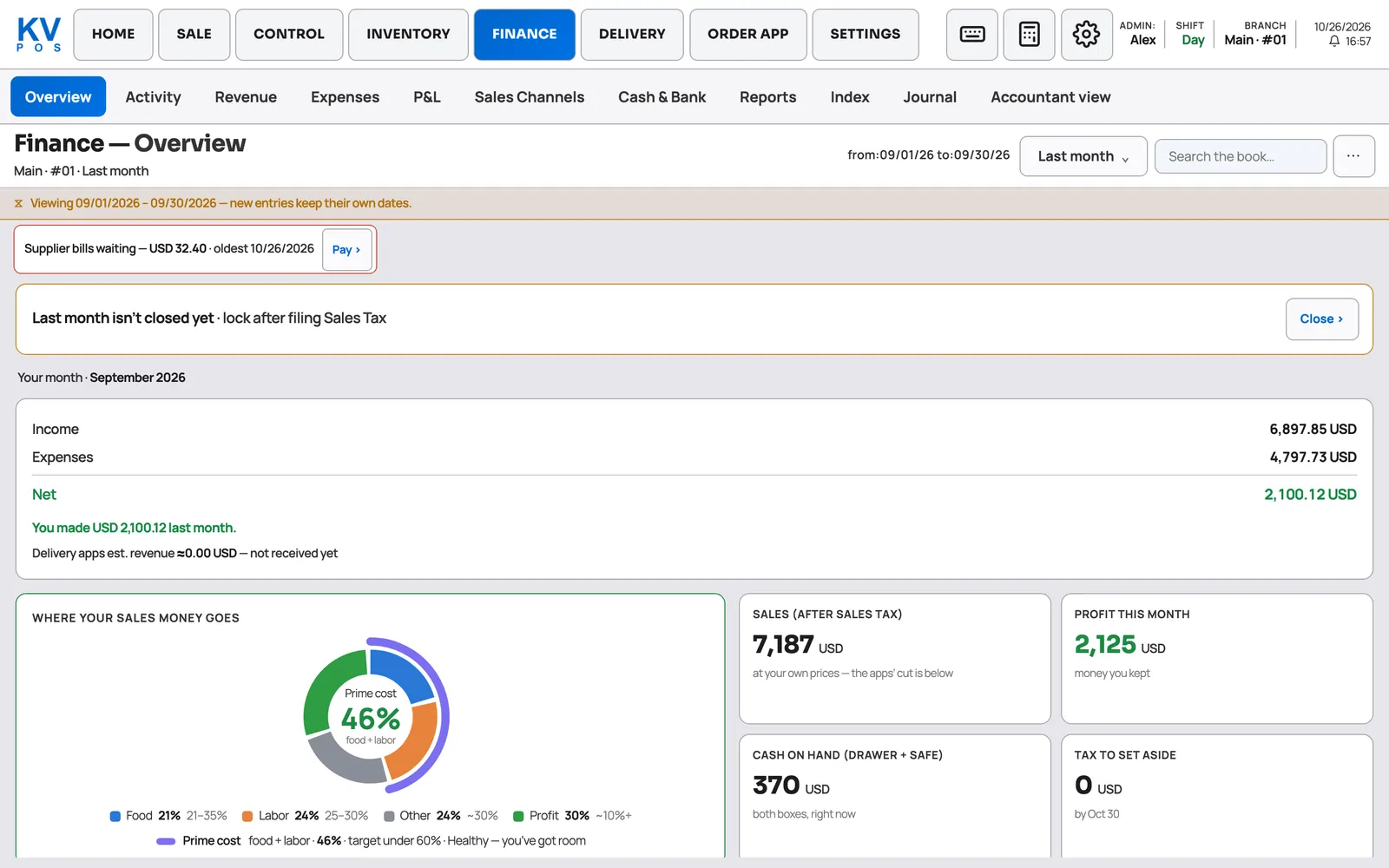Image resolution: width=1389 pixels, height=868 pixels.
Task: Open the Index tab
Action: [x=849, y=96]
